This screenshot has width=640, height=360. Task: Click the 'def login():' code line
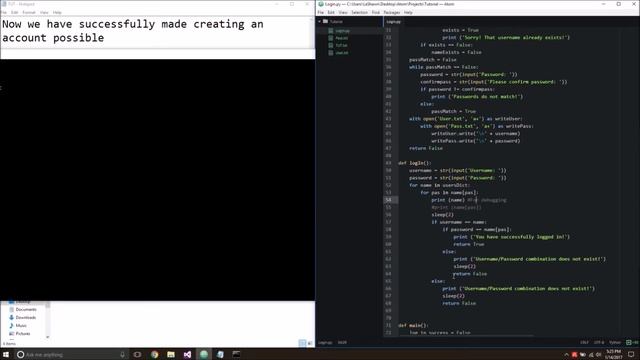tap(415, 163)
